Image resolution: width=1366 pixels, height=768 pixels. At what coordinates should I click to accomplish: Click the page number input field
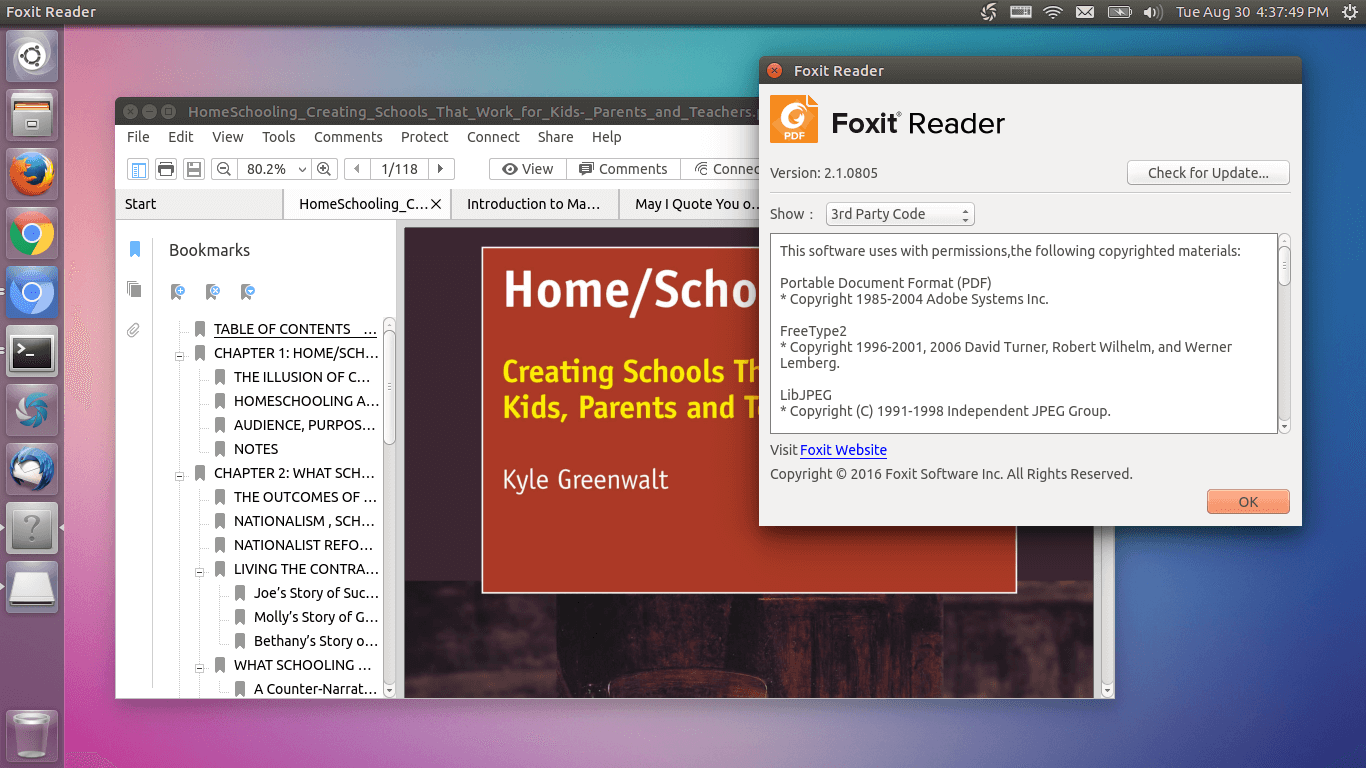[400, 168]
